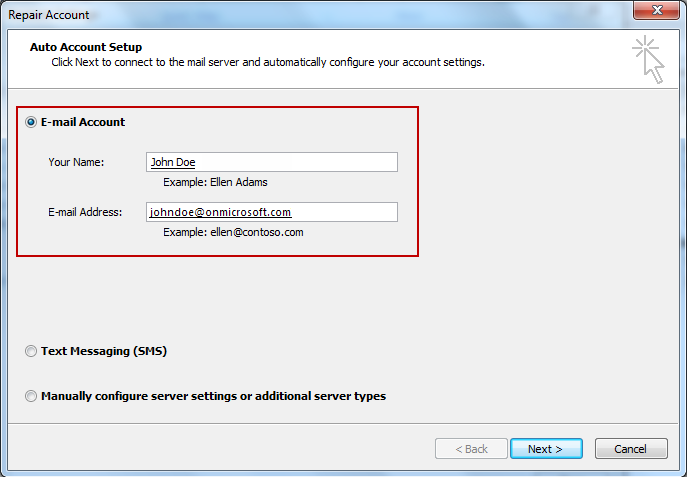The width and height of the screenshot is (687, 477).
Task: Click the Repair Account title bar
Action: click(x=300, y=14)
